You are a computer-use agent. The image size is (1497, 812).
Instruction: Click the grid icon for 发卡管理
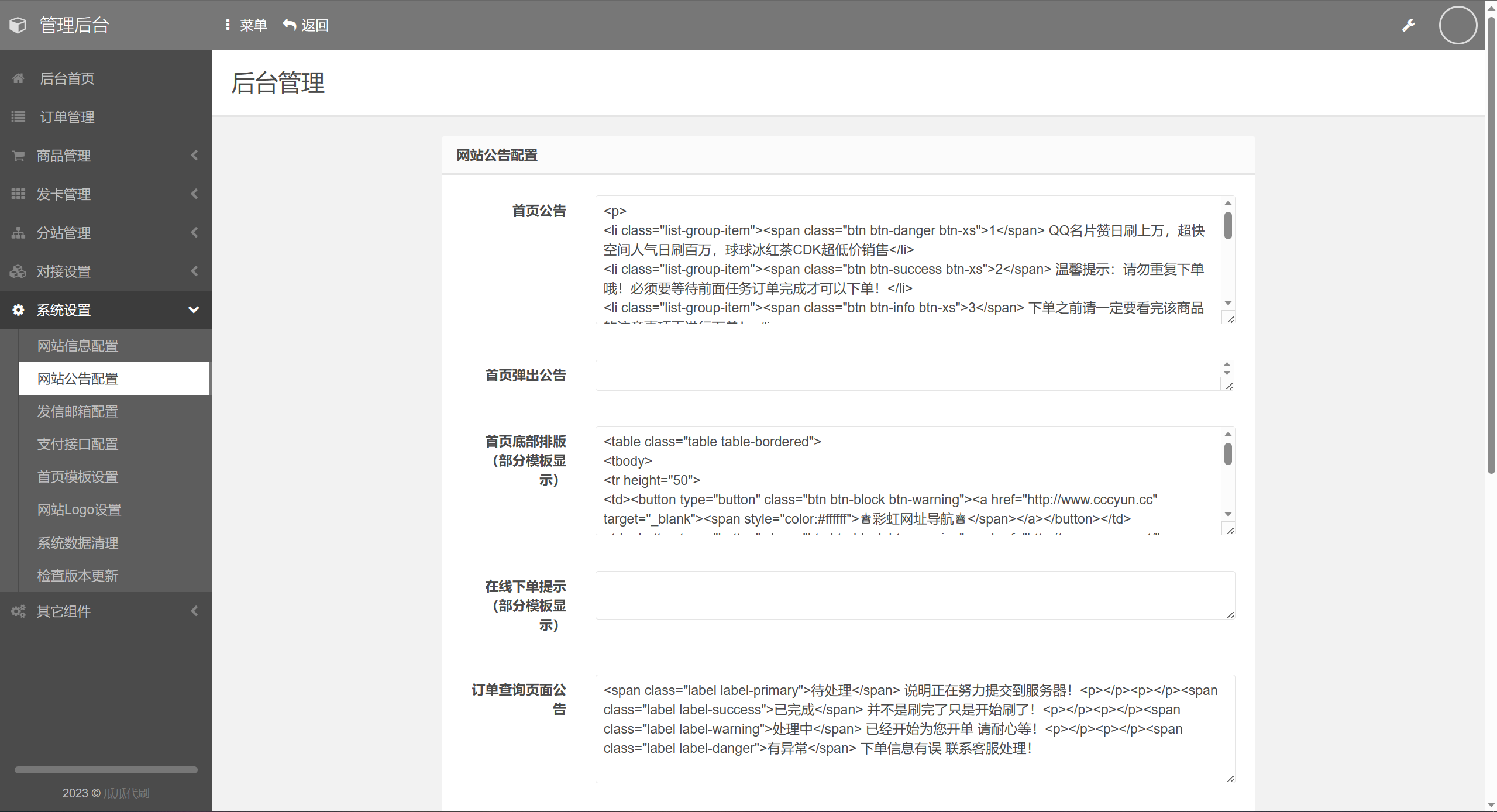(x=18, y=194)
